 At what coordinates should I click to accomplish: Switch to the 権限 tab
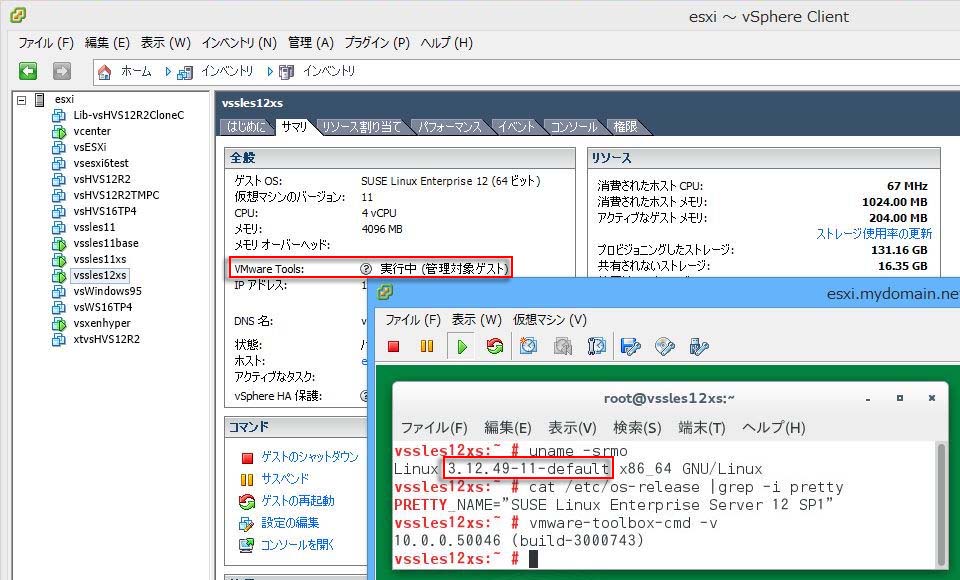[x=625, y=127]
